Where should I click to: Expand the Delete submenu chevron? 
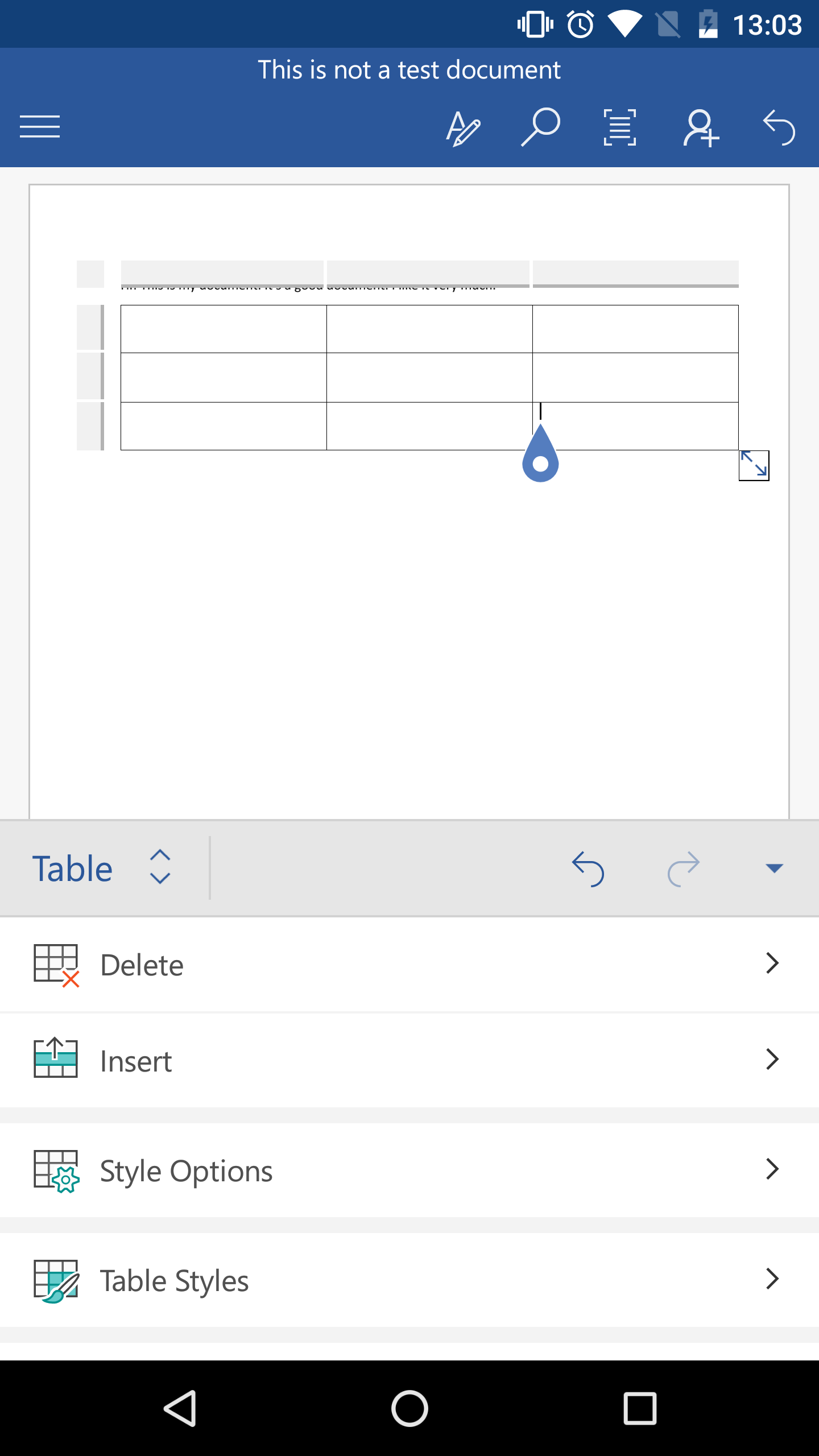tap(772, 963)
